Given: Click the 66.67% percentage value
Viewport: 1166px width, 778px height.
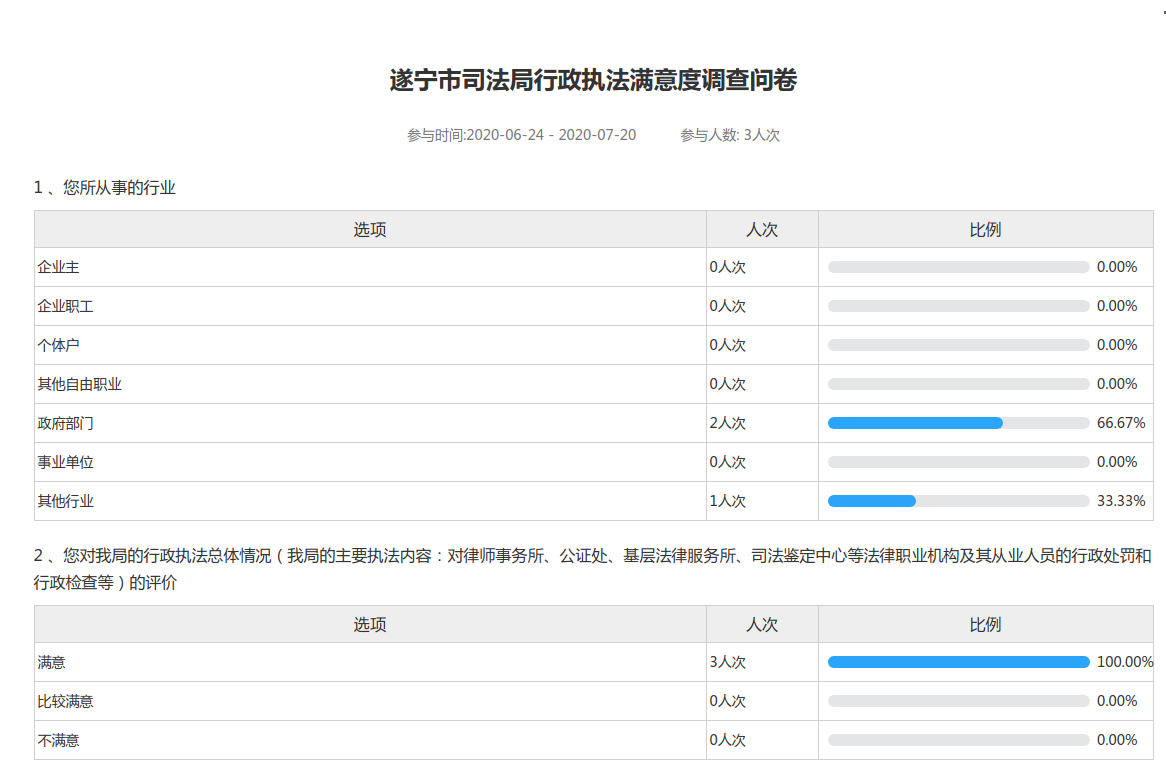Looking at the screenshot, I should 1120,423.
